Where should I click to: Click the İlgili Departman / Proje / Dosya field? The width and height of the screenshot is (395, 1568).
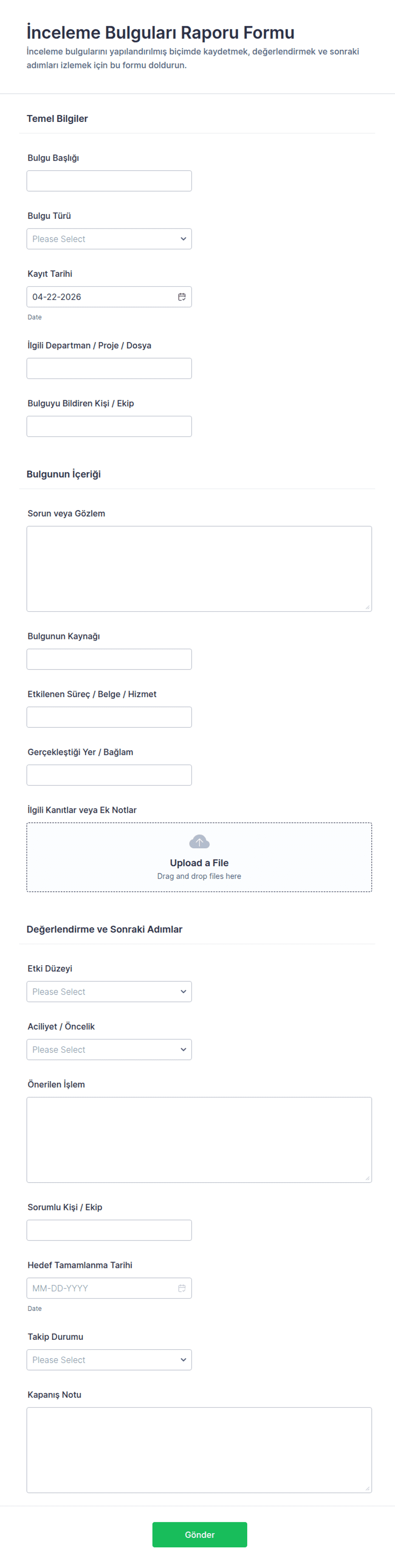pyautogui.click(x=109, y=368)
